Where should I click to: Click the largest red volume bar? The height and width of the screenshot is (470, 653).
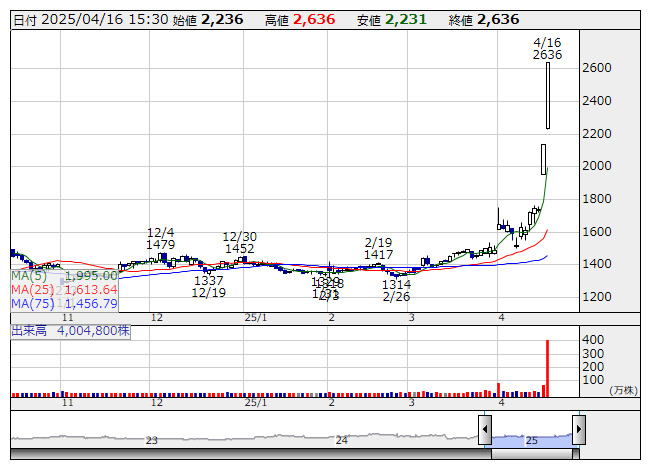pyautogui.click(x=547, y=368)
